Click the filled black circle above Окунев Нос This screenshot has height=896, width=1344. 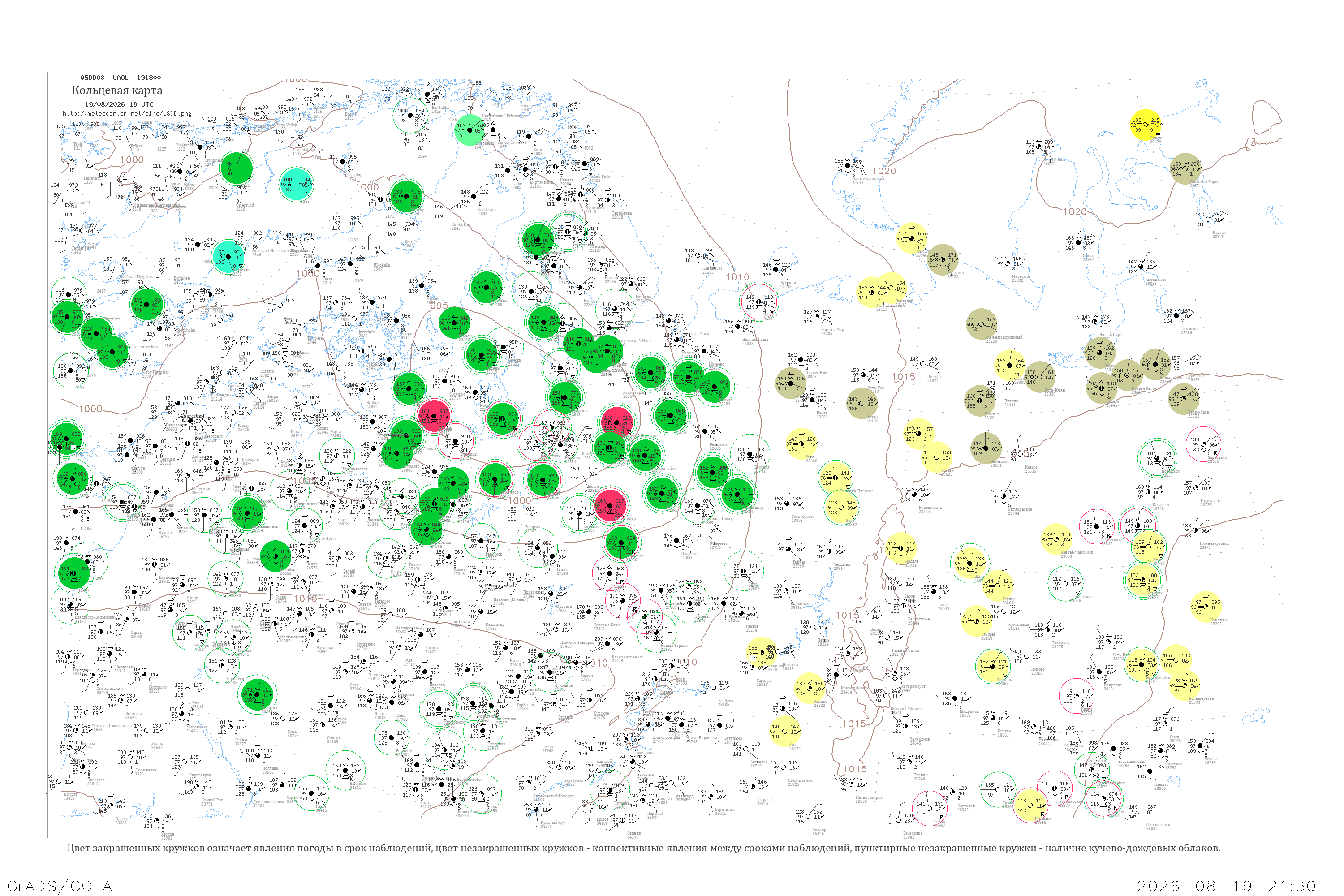[801, 360]
